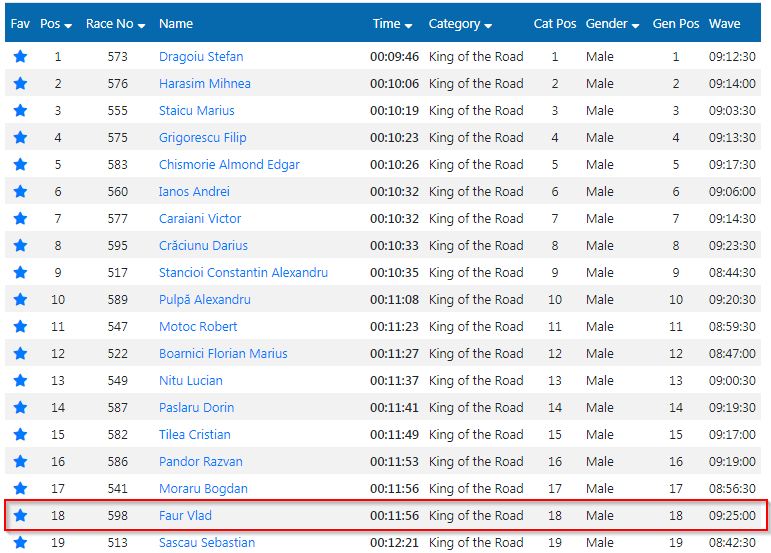The width and height of the screenshot is (771, 553).
Task: Open Harasim Mihnea's result link
Action: tap(205, 84)
